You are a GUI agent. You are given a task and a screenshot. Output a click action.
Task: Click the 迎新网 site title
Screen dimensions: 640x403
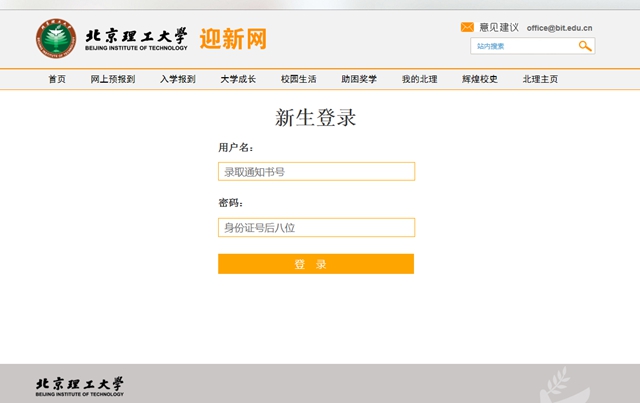point(233,39)
